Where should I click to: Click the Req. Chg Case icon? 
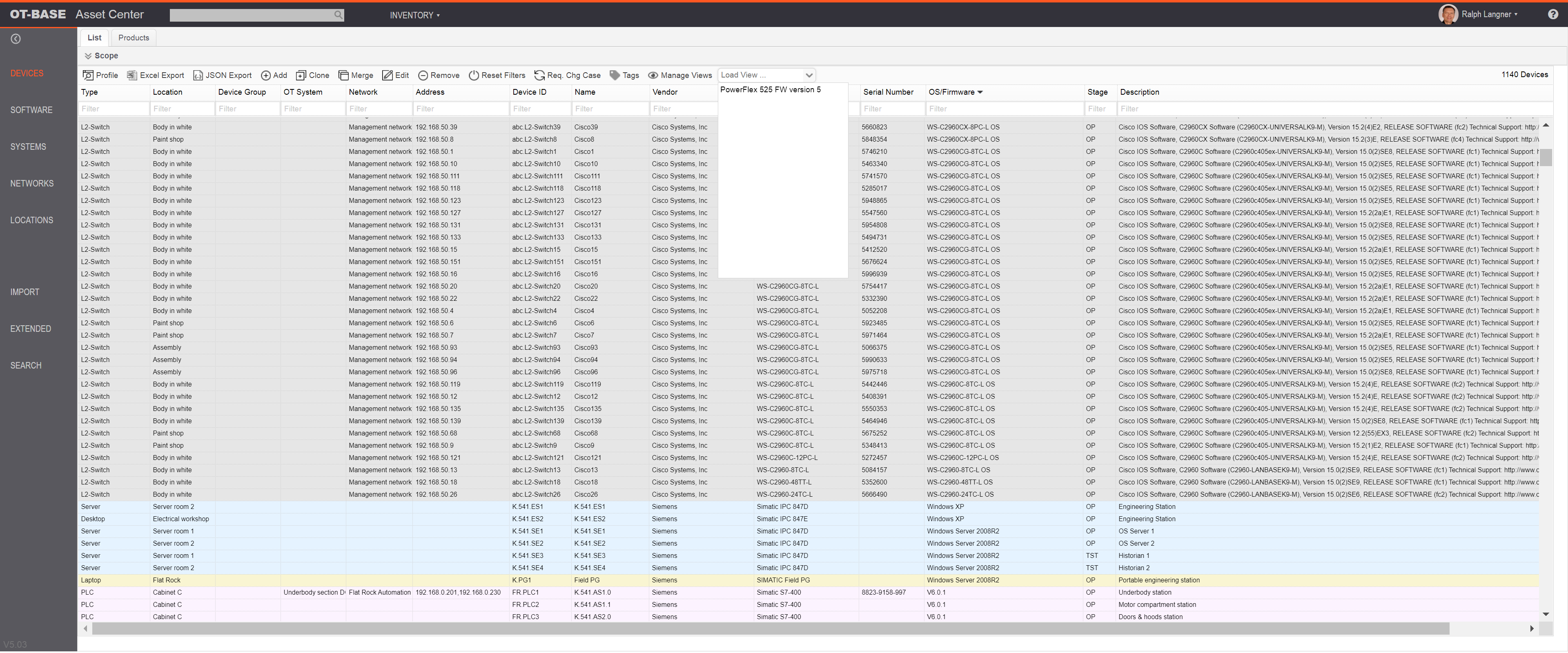click(539, 76)
